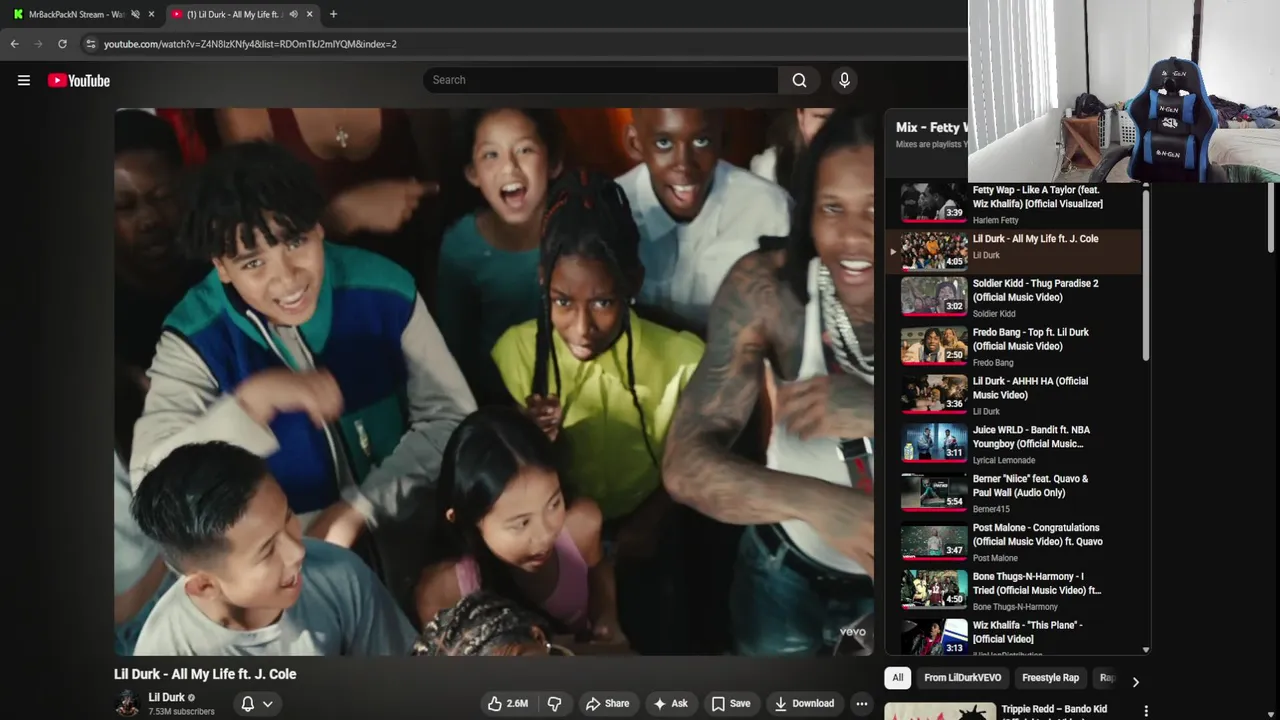1280x720 pixels.
Task: Open Lil Durk channel avatar
Action: click(127, 704)
